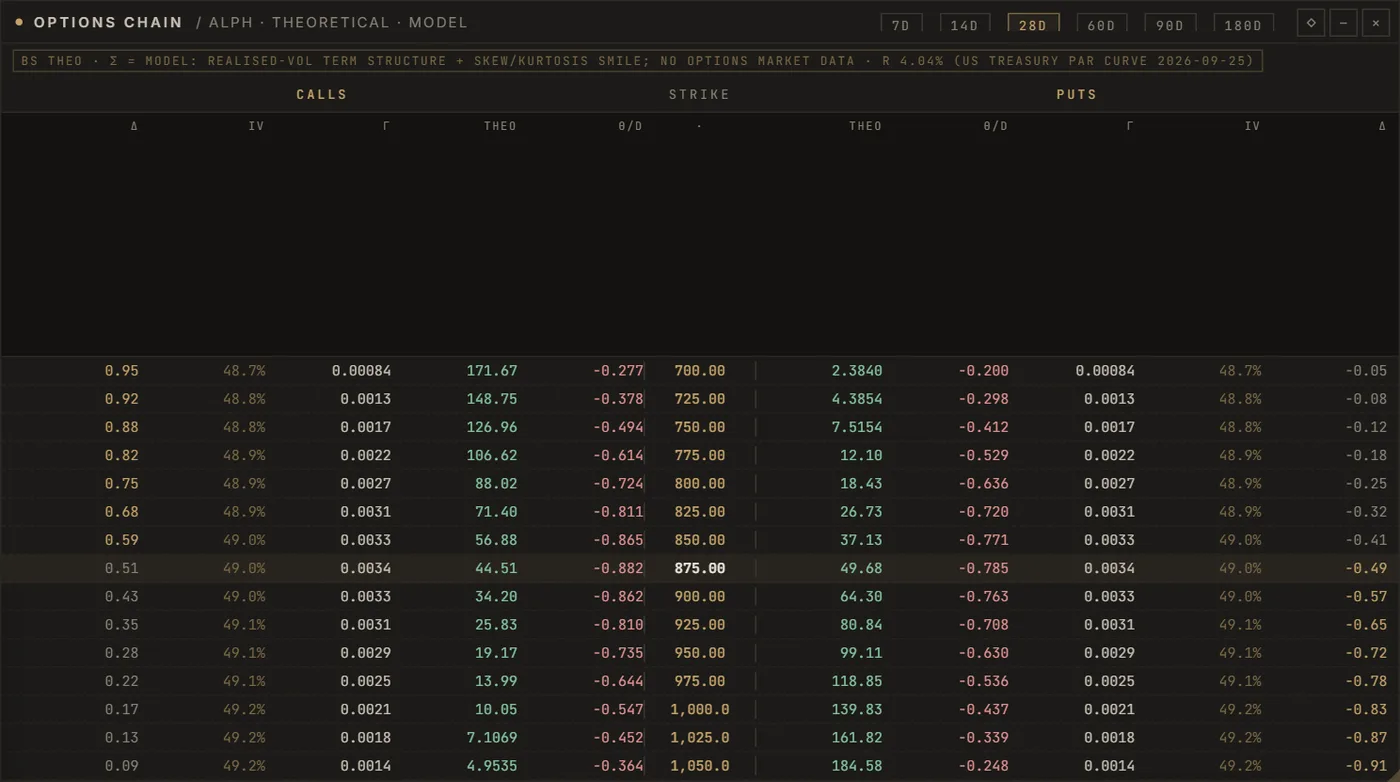
Task: Click put theo 118.85 at 975 strike
Action: tap(857, 681)
